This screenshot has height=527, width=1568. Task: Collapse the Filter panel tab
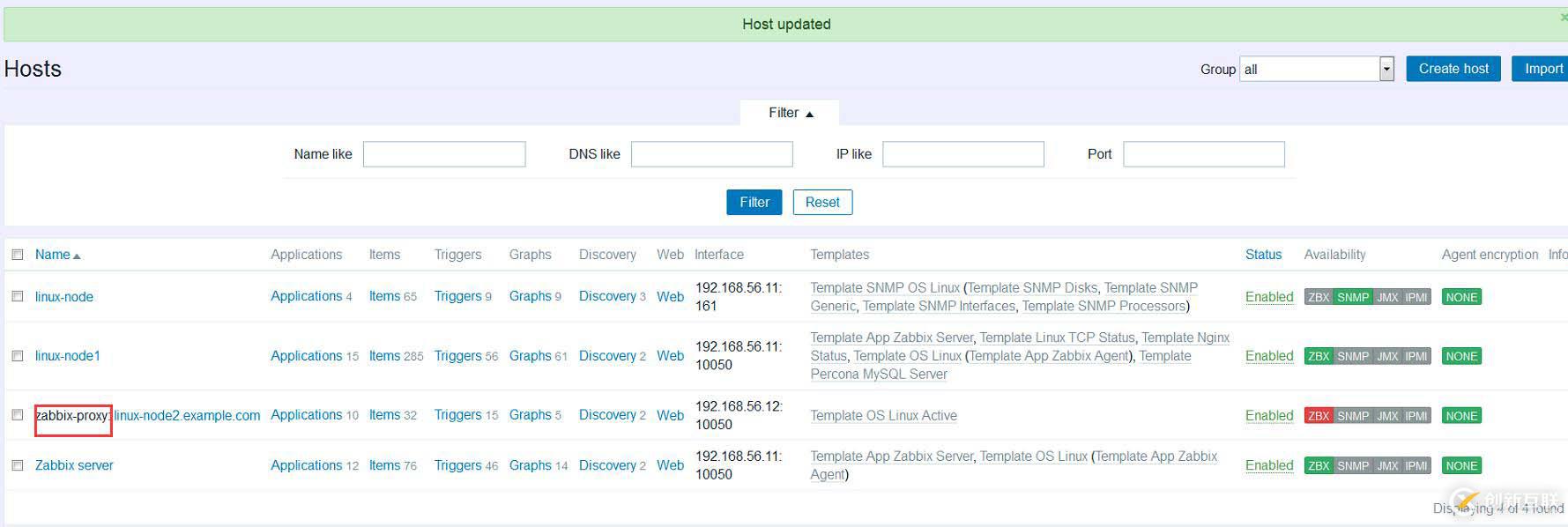tap(791, 113)
